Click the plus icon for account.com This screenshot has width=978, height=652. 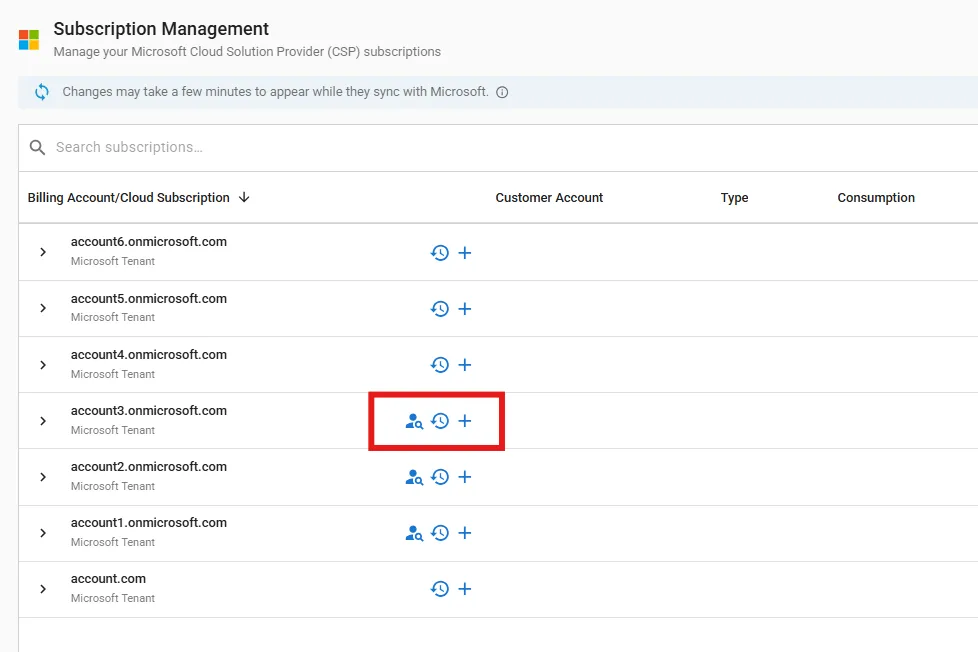pyautogui.click(x=465, y=589)
